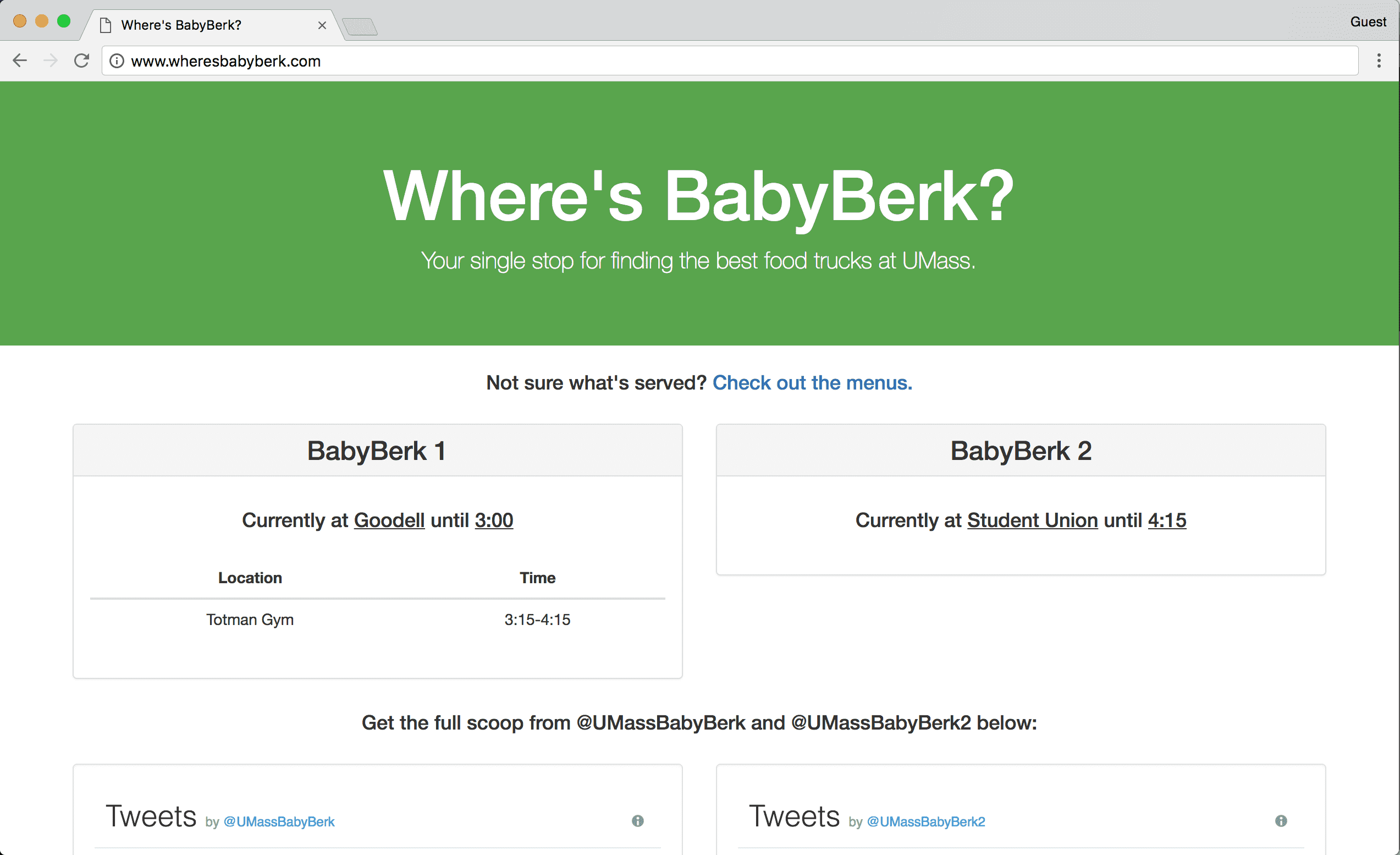This screenshot has height=855, width=1400.
Task: Open the @UMassBabyBerk2 Twitter link
Action: point(926,821)
